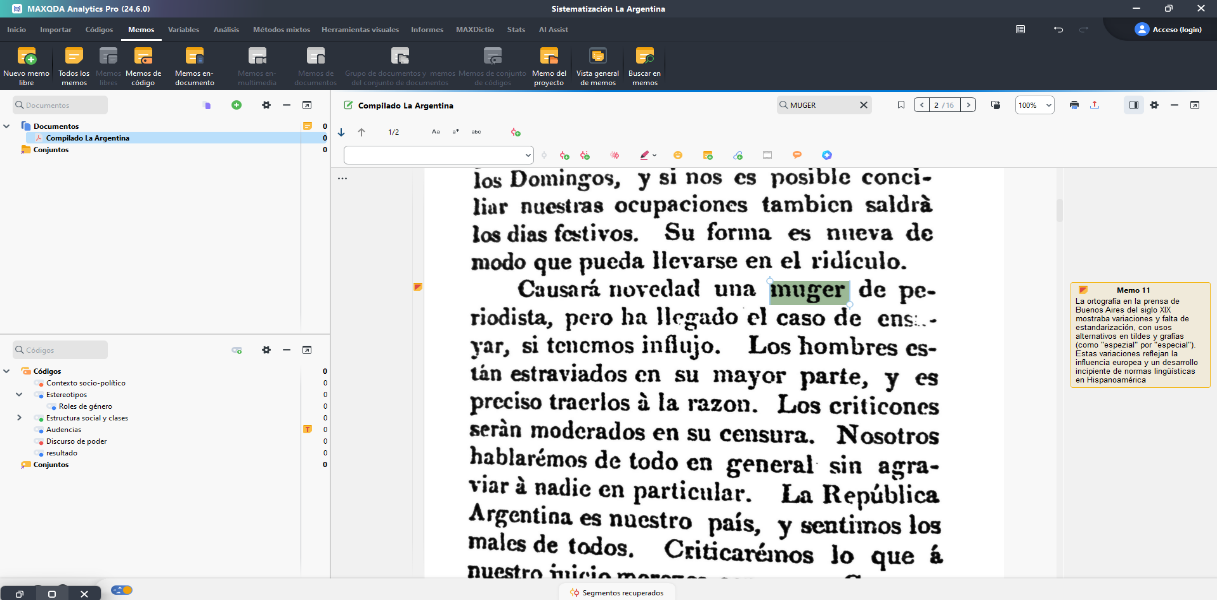
Task: Switch to the Importar tab
Action: [55, 30]
